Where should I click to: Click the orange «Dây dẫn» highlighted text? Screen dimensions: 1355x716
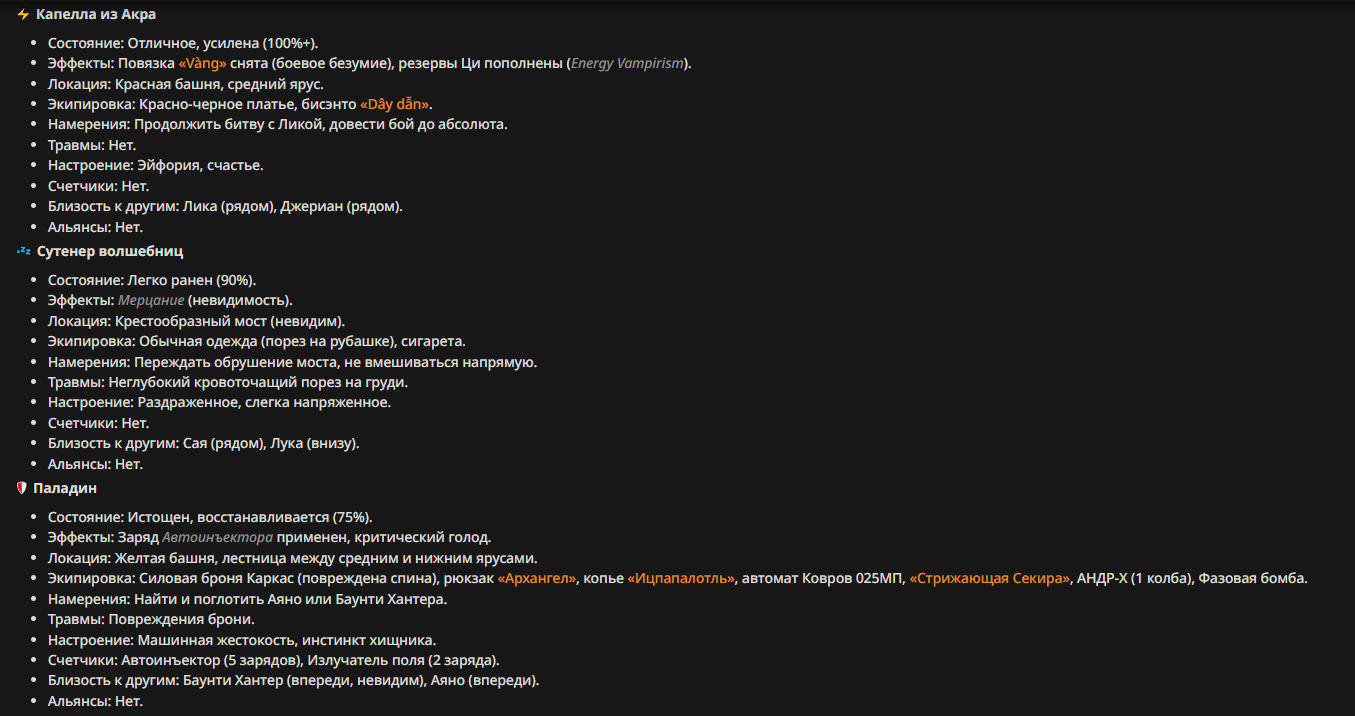coord(396,104)
